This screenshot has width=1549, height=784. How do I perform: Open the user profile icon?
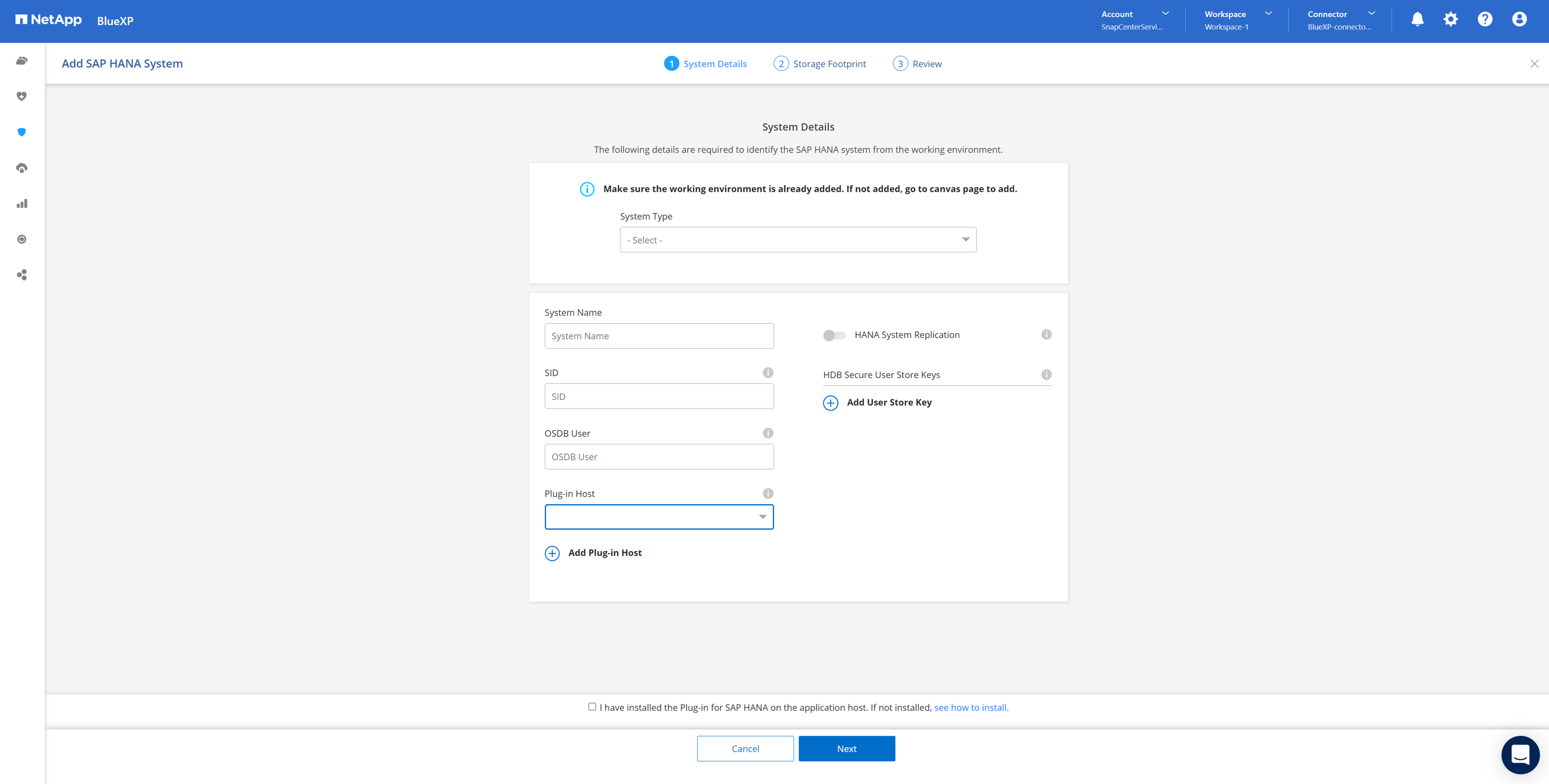tap(1519, 19)
